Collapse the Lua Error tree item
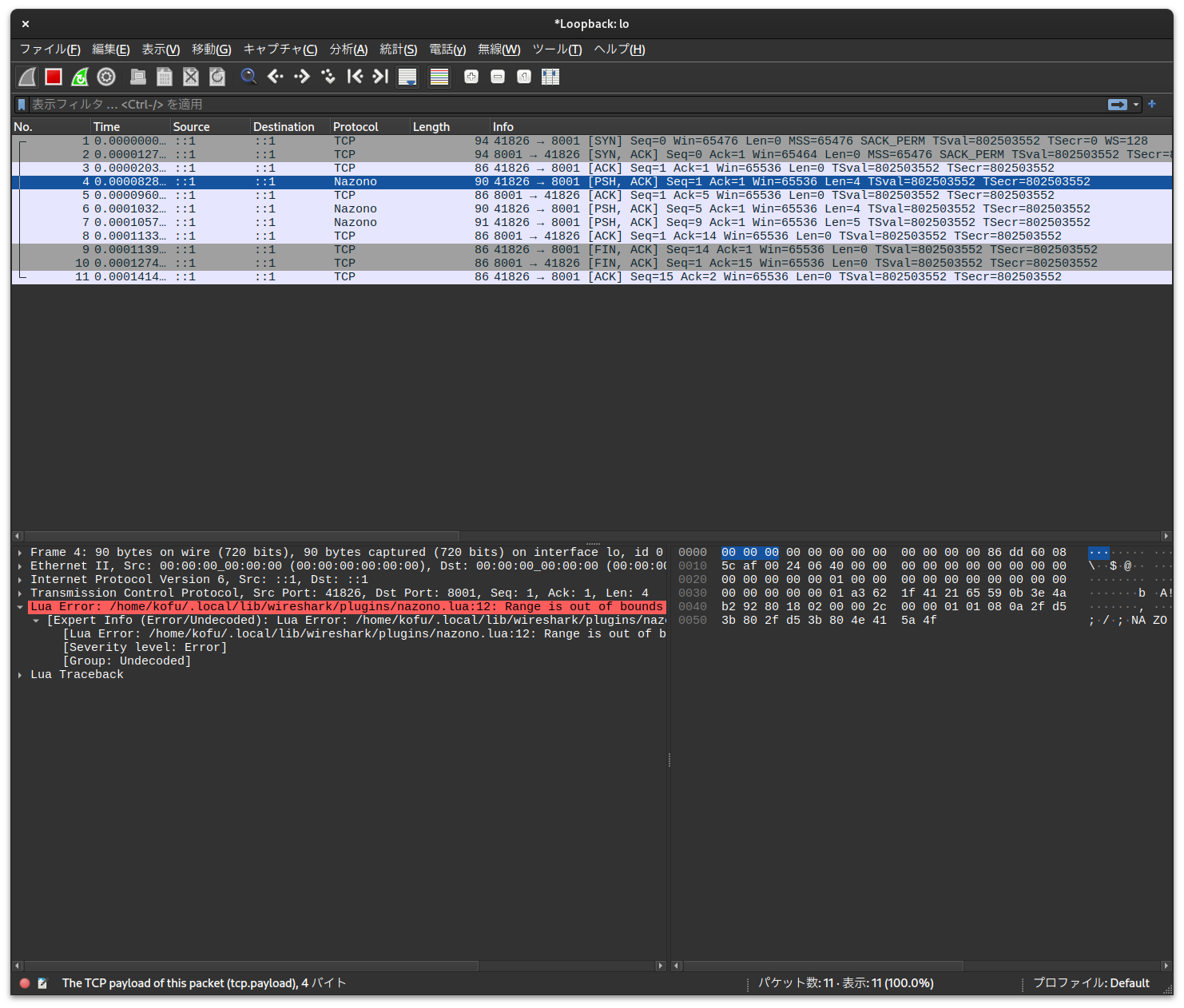1184x1008 pixels. pyautogui.click(x=20, y=607)
